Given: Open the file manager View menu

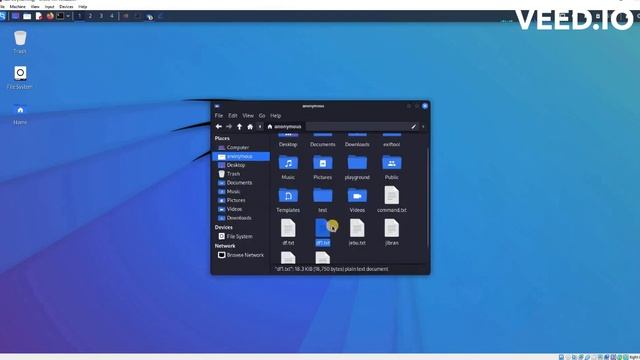Looking at the screenshot, I should [x=248, y=116].
